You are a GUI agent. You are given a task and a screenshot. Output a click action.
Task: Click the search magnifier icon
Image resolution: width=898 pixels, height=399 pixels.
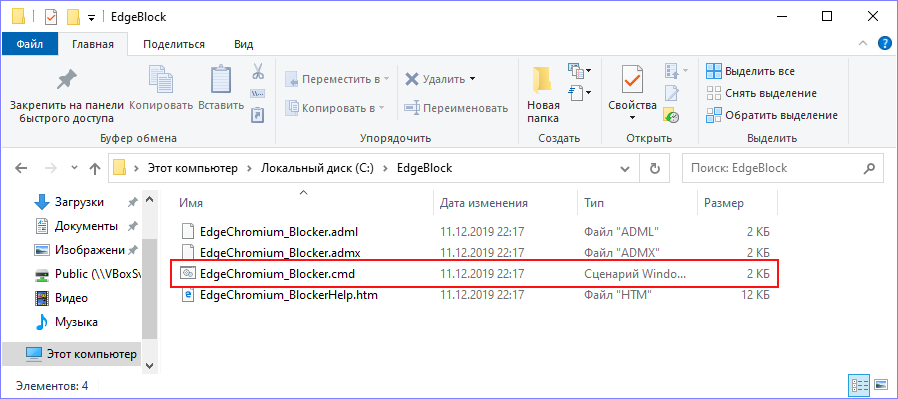[869, 168]
